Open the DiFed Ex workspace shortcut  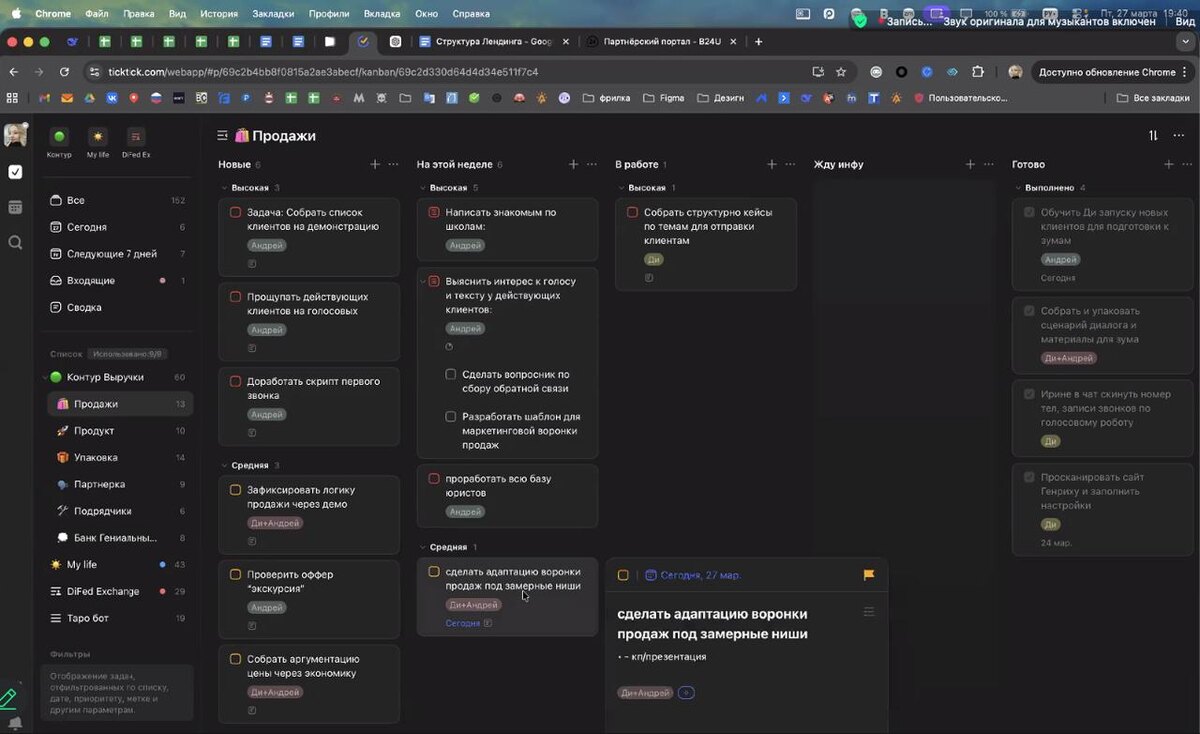[x=136, y=143]
